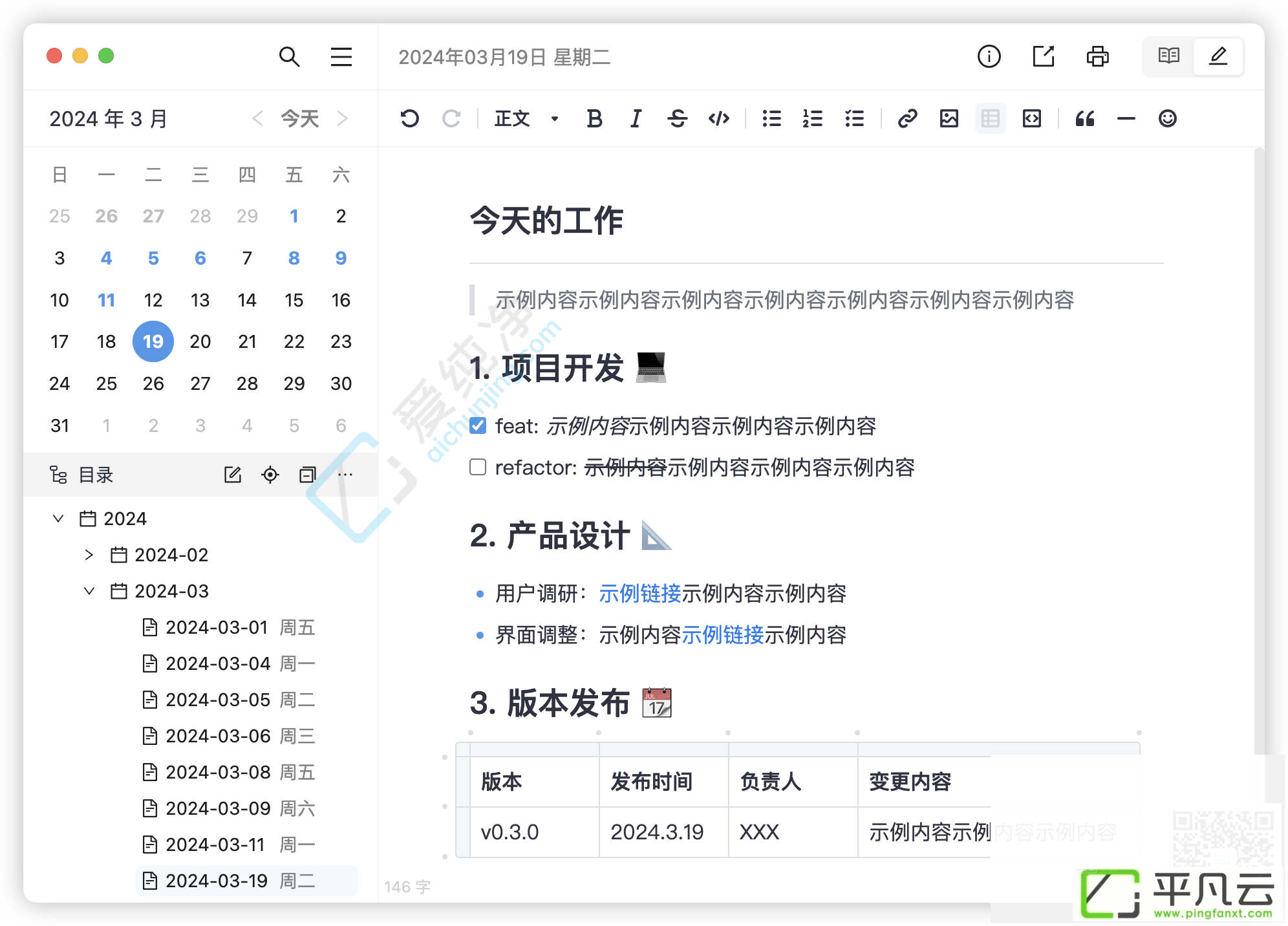Insert an image
1288x926 pixels.
coord(949,118)
